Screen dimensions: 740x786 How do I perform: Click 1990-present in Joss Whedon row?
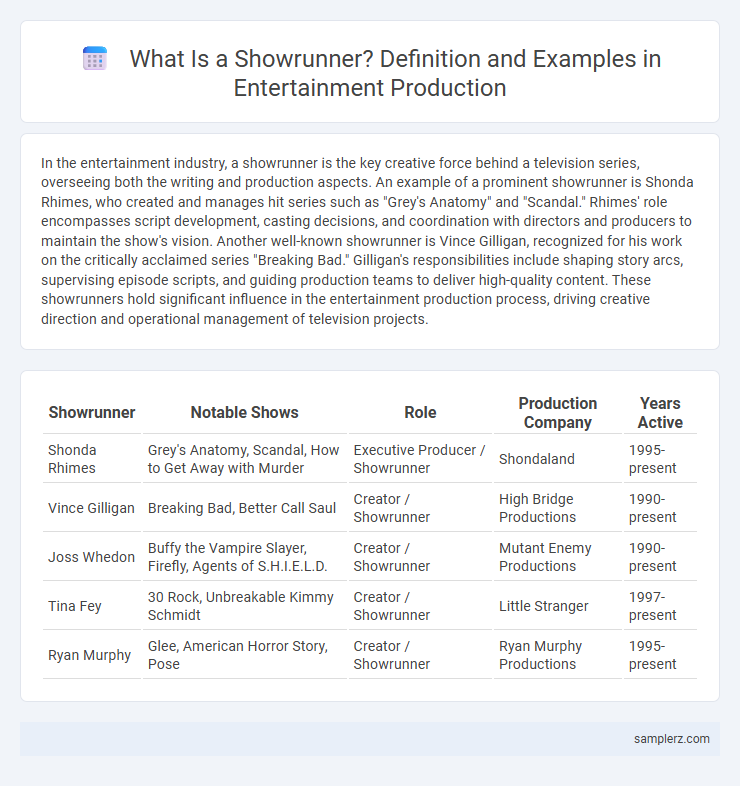tap(660, 557)
